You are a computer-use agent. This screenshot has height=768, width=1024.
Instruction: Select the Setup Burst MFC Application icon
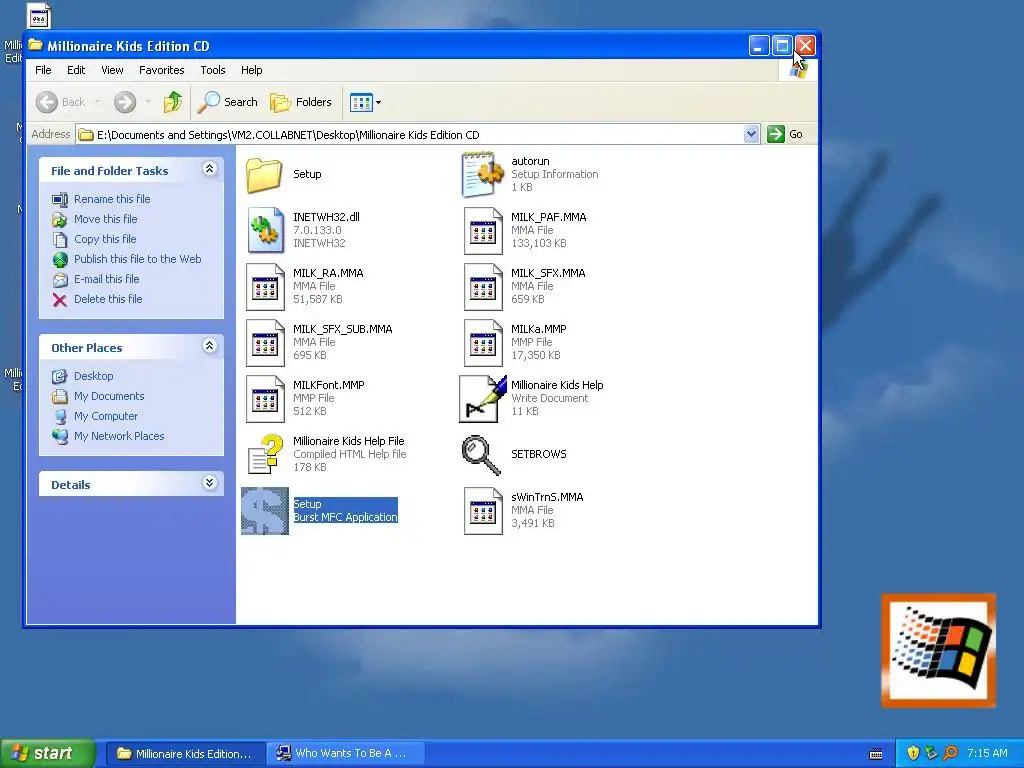click(x=264, y=511)
